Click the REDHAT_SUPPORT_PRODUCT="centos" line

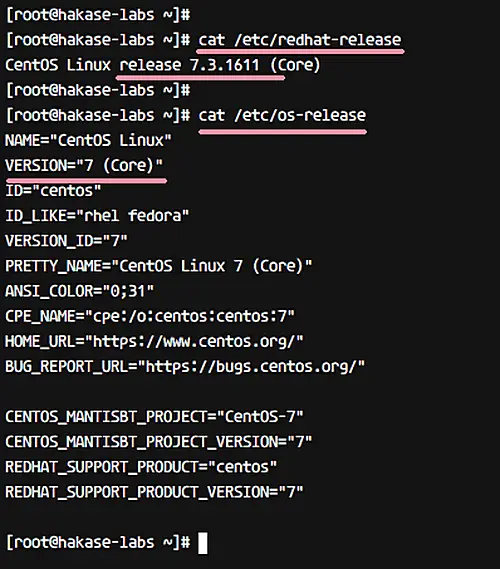click(x=141, y=467)
